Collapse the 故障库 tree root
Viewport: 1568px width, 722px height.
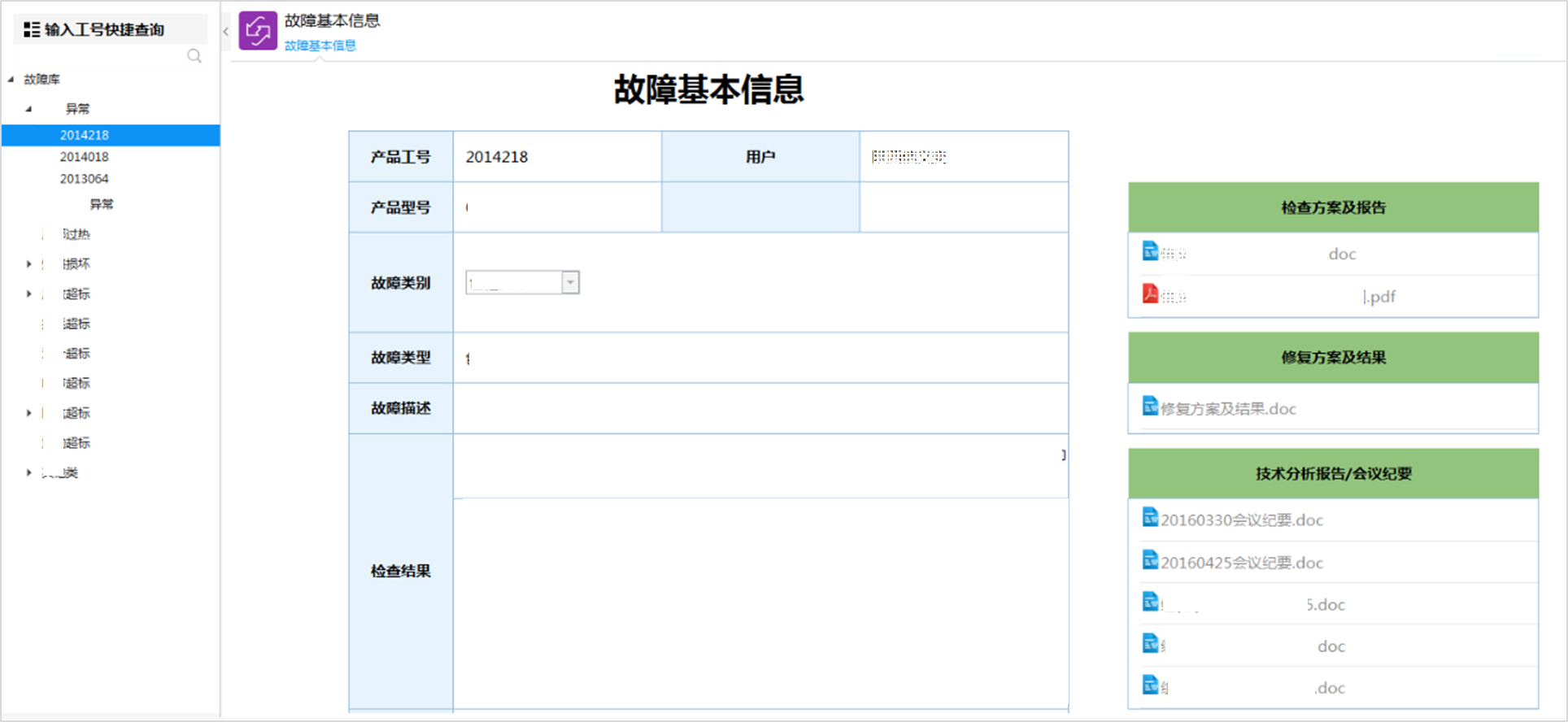click(11, 80)
